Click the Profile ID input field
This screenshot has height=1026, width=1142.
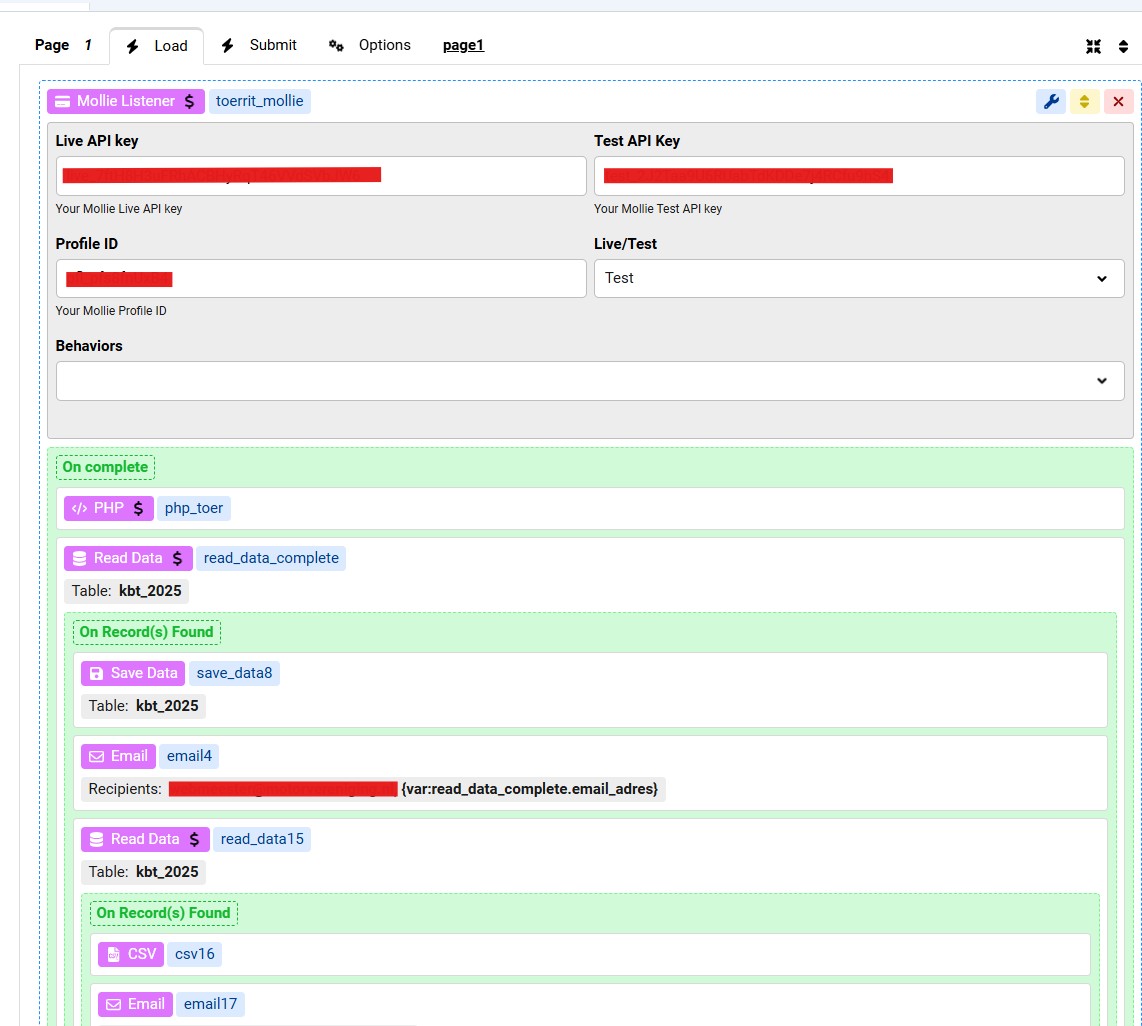(x=320, y=279)
